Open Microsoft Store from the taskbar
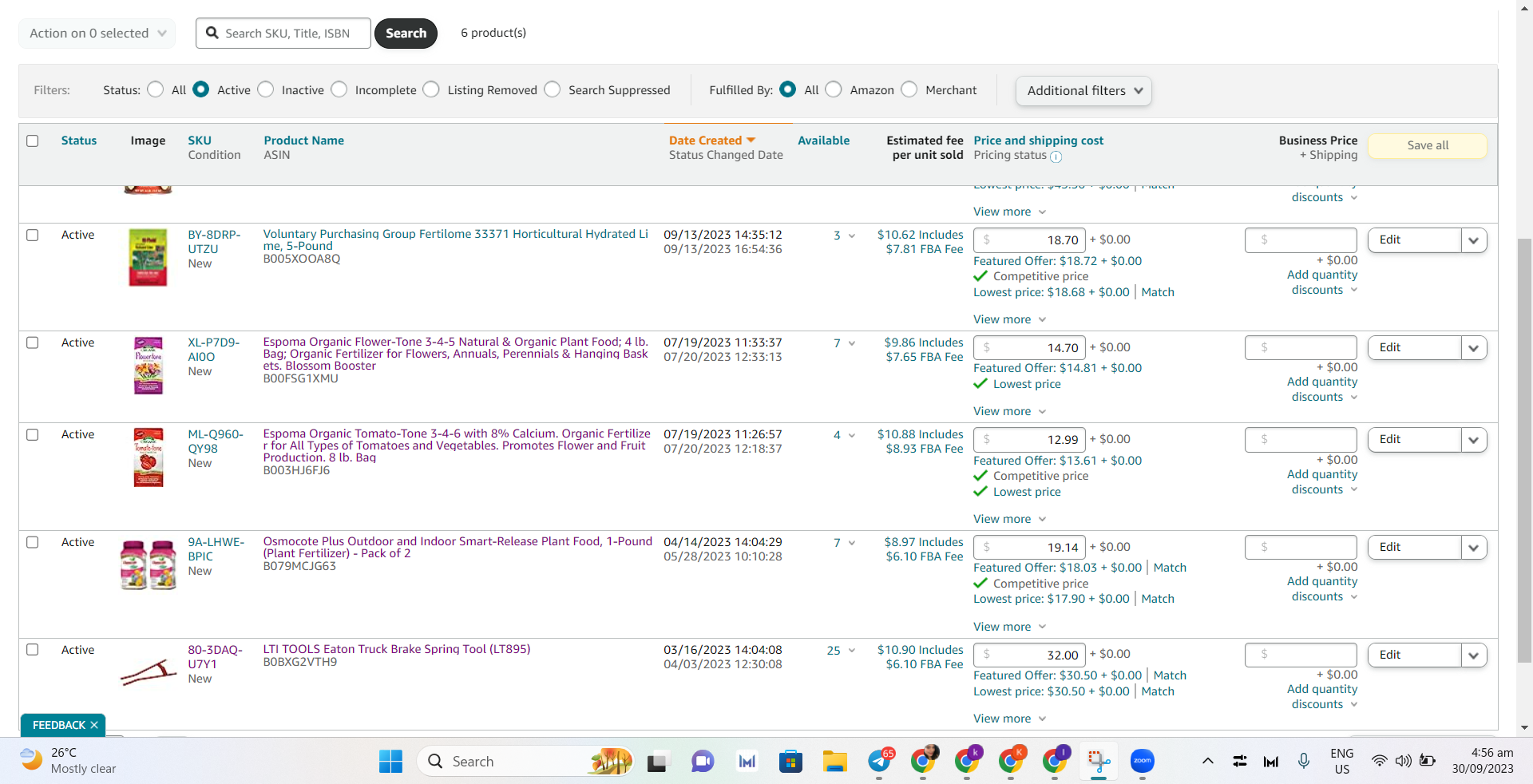 (790, 762)
